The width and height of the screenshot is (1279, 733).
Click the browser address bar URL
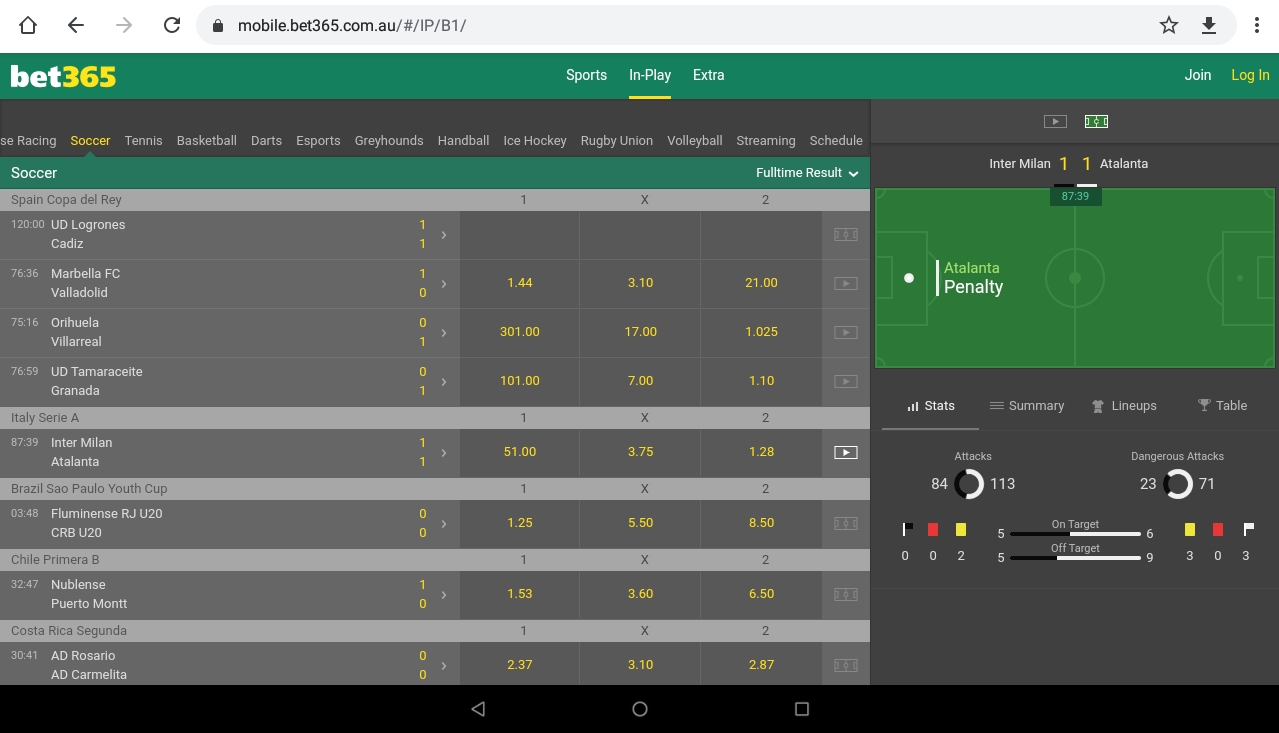pos(352,26)
